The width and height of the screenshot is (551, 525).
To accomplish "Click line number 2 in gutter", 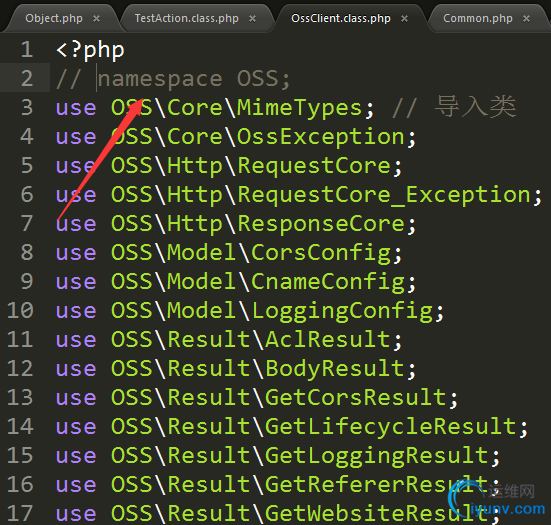I will (x=27, y=78).
